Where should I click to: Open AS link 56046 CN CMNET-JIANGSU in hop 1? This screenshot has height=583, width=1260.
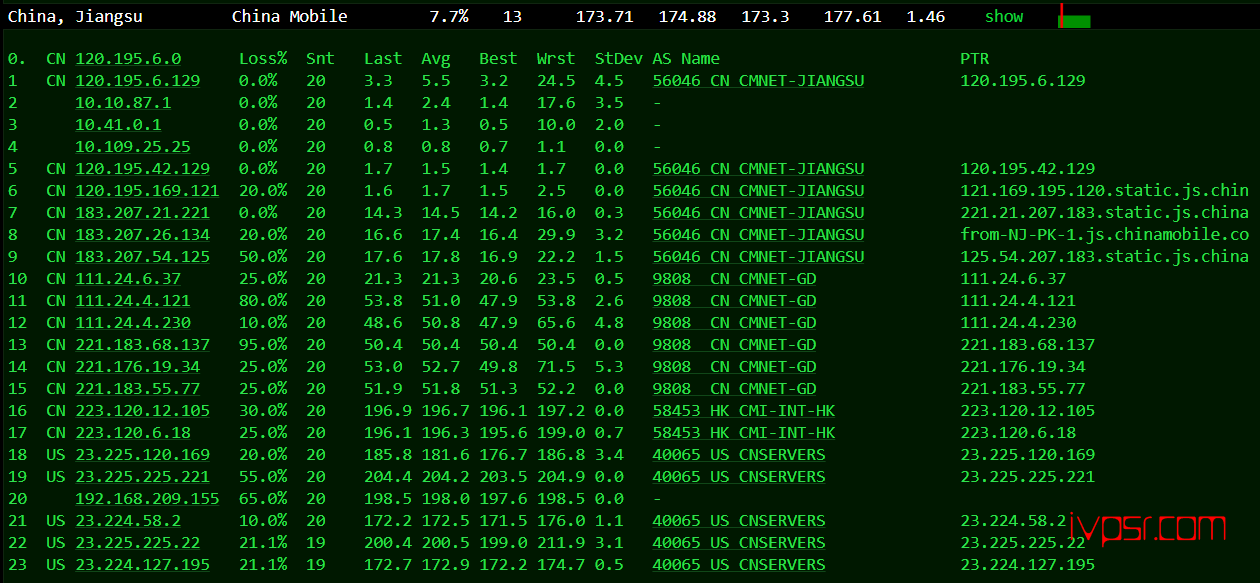point(758,81)
